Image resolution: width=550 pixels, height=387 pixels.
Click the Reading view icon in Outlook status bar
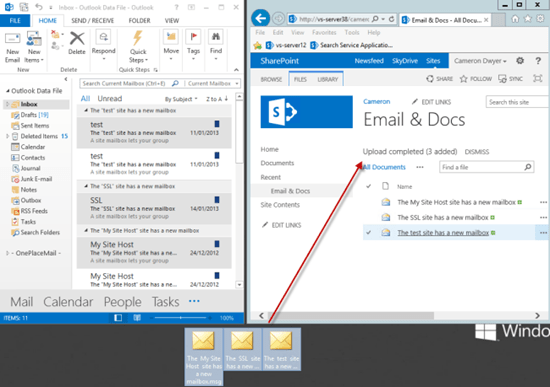(x=137, y=318)
